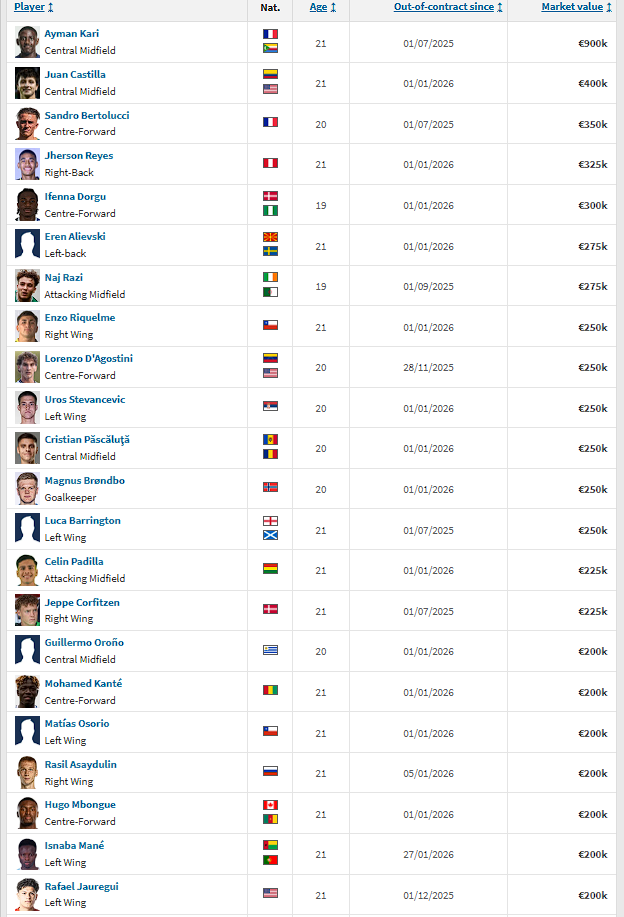Click the USA flag in Rafael Jauregui's row
The image size is (624, 917).
(270, 894)
